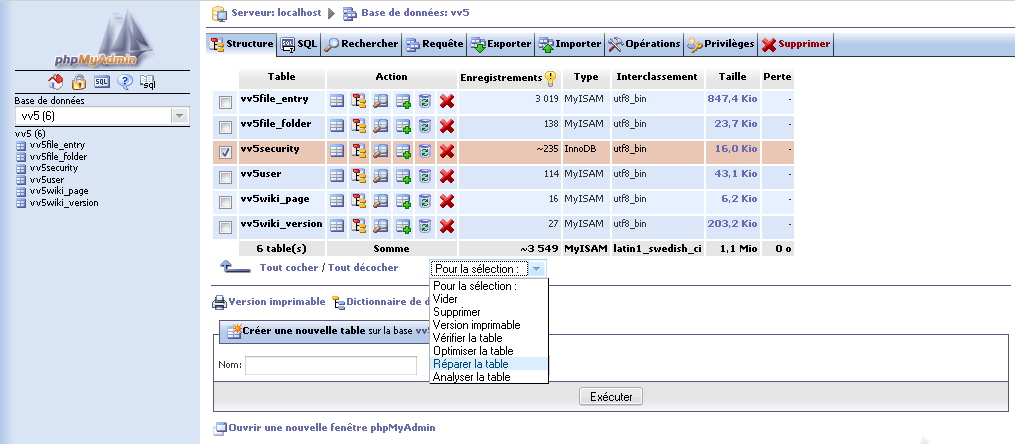This screenshot has height=444, width=1015.
Task: Open the SQL query window icon
Action: [x=101, y=82]
